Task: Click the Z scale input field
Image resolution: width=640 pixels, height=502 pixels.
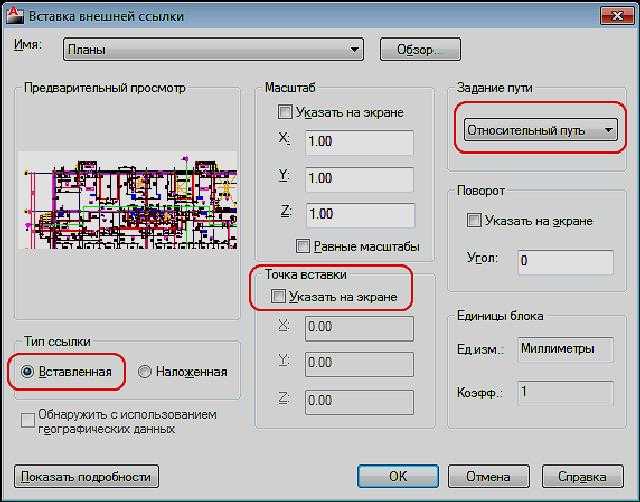Action: (360, 214)
